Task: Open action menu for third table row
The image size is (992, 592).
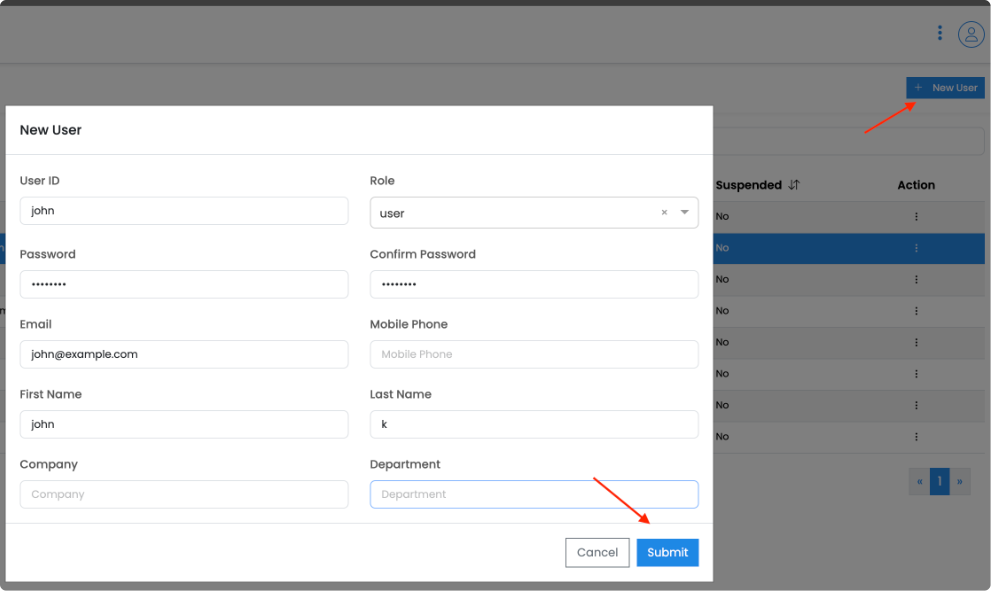Action: [x=916, y=280]
